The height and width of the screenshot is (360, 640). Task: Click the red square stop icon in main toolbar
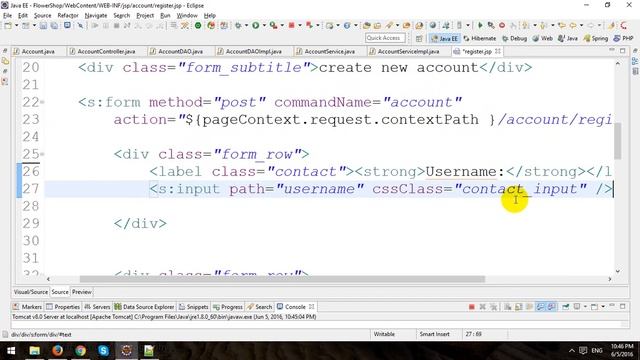pyautogui.click(x=292, y=25)
